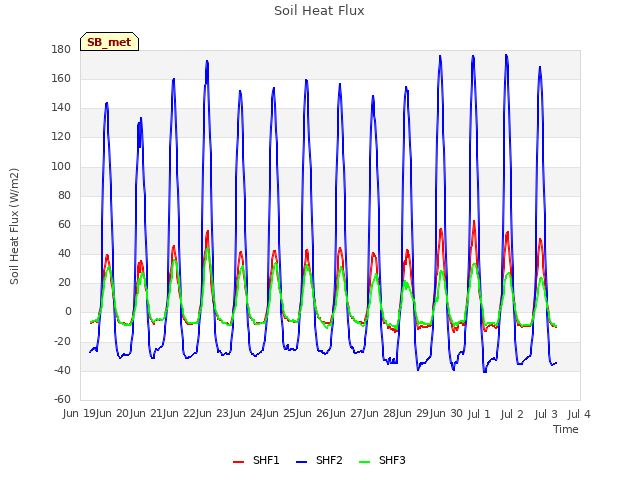
Task: Click the Jul 4 x-axis tick label
Action: (579, 414)
